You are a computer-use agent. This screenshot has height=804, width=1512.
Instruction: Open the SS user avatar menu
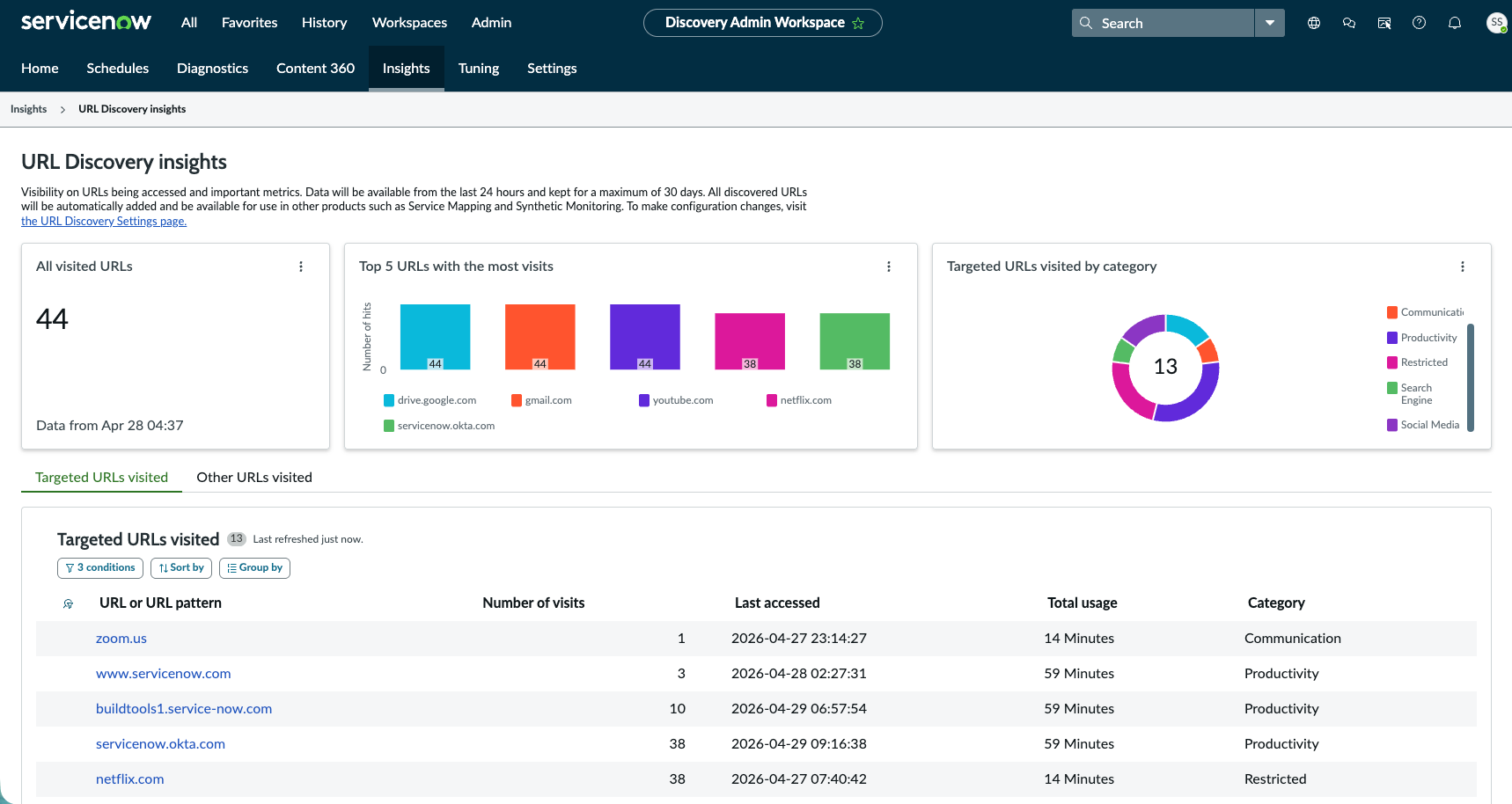pos(1496,23)
